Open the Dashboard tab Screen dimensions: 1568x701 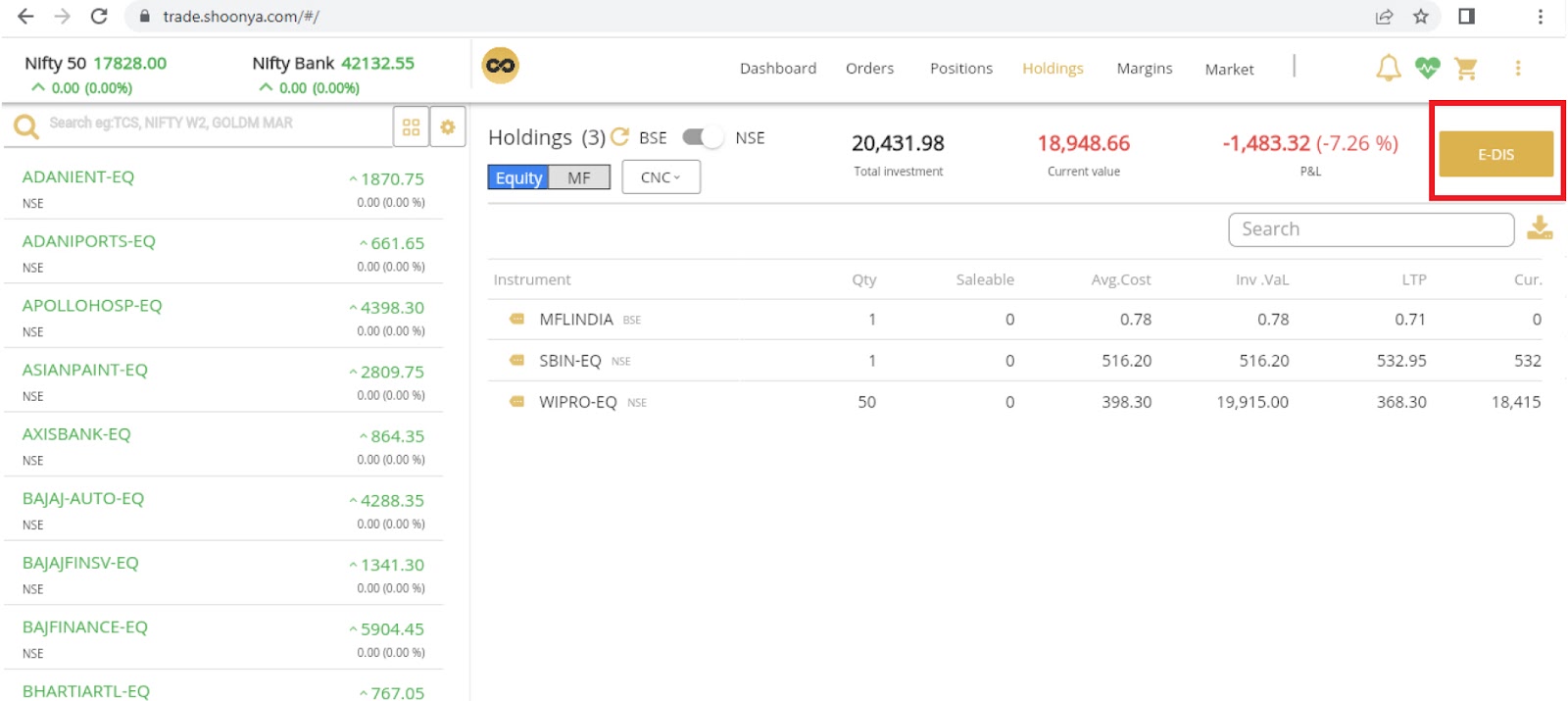point(778,68)
